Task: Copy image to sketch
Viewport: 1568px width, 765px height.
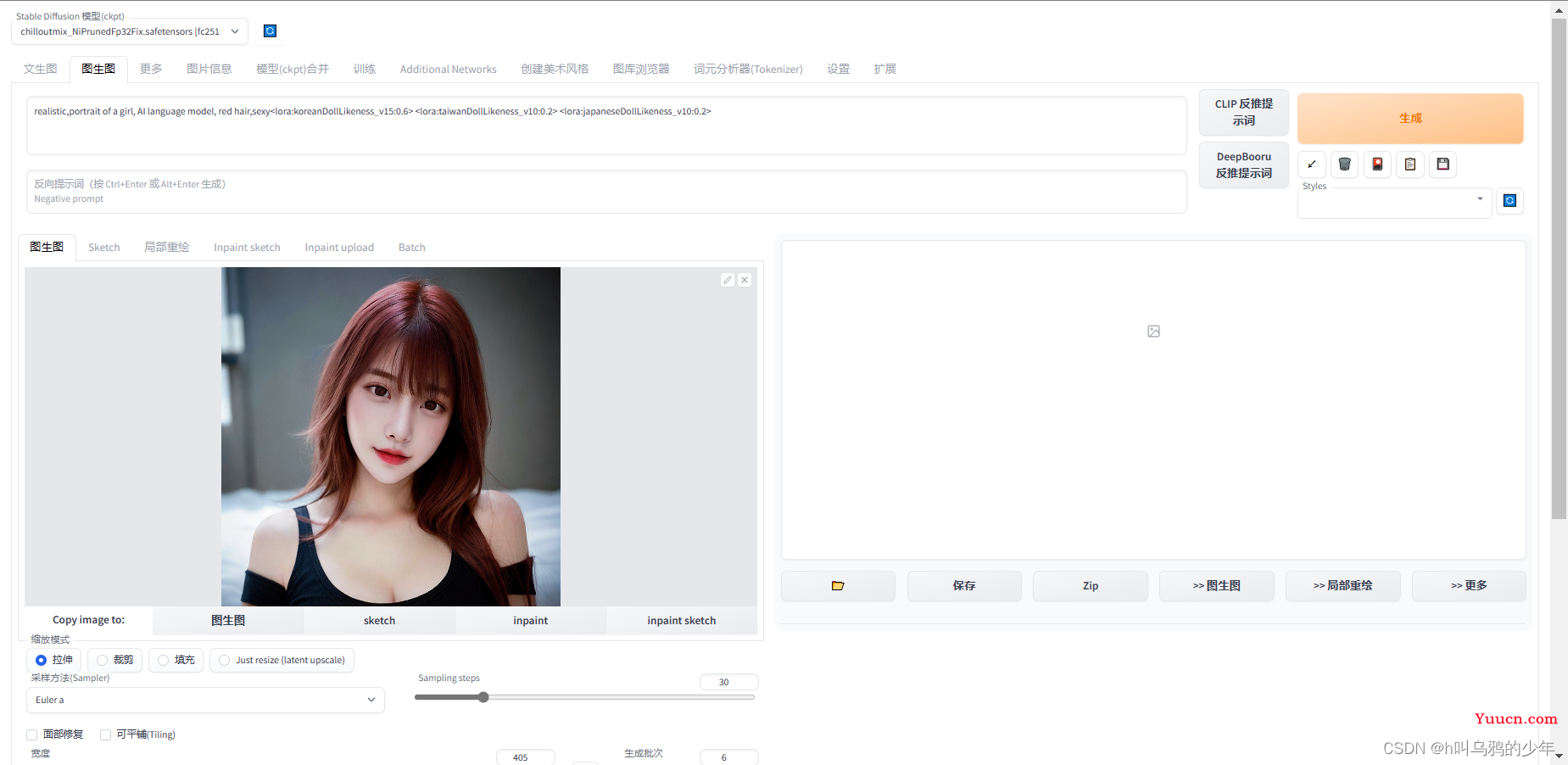Action: (380, 621)
